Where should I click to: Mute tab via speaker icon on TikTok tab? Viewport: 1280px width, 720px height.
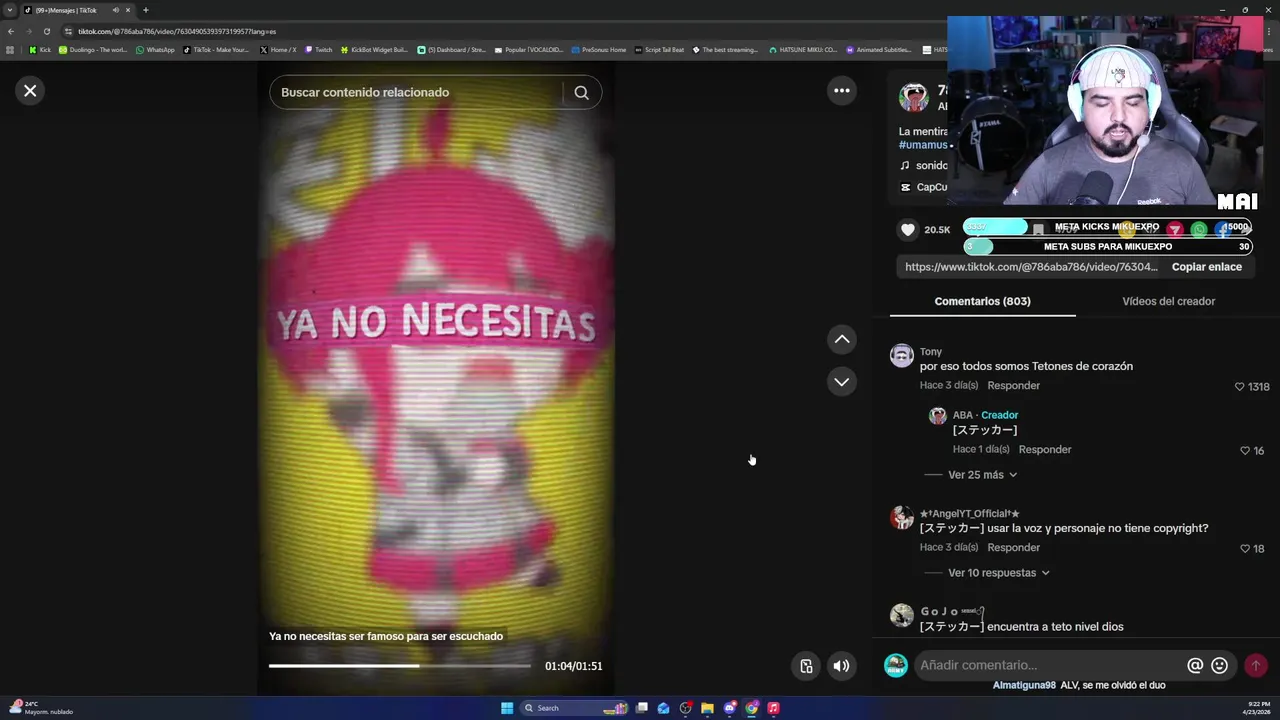(116, 10)
